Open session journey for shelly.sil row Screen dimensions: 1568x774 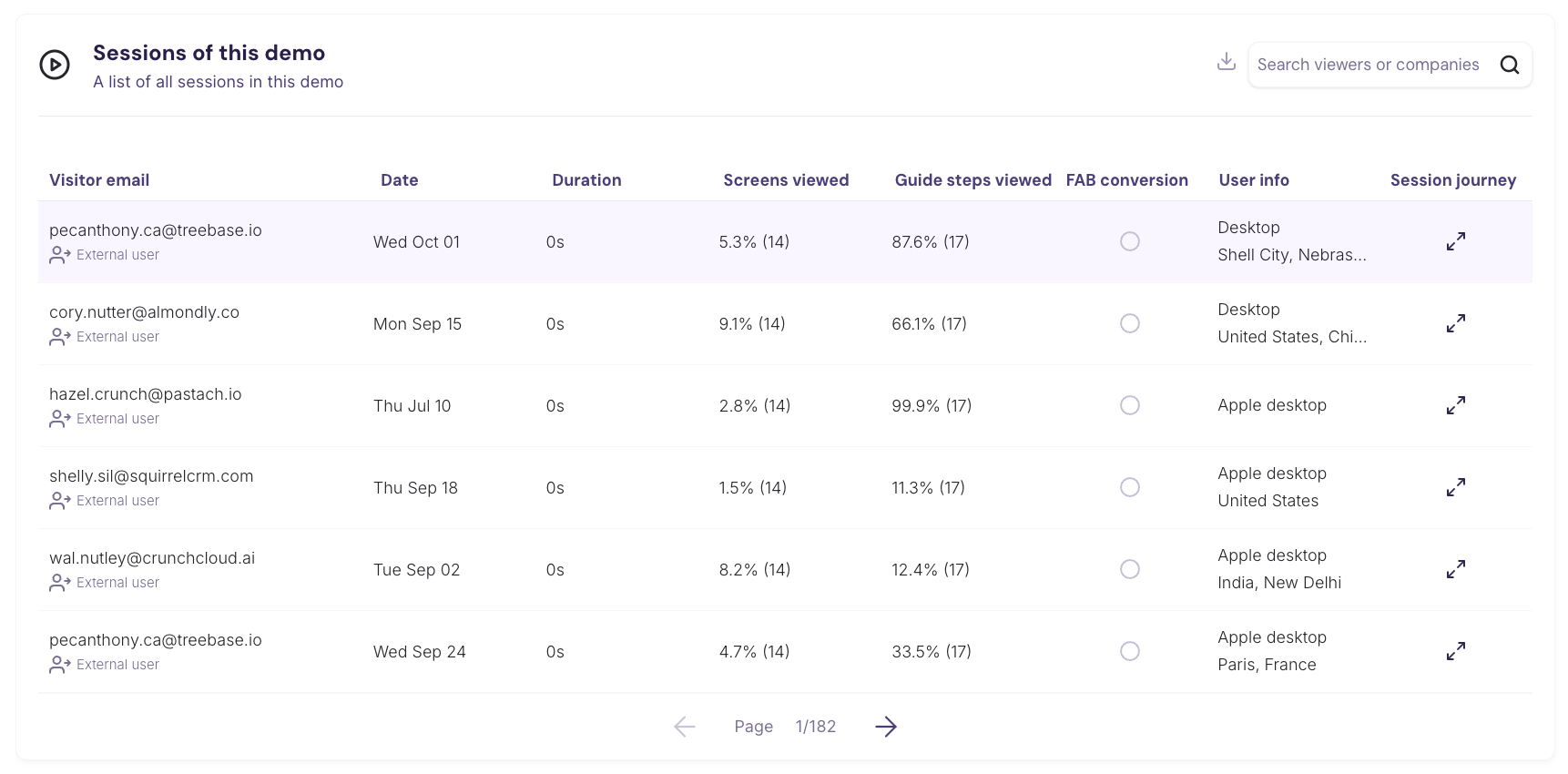(1455, 487)
